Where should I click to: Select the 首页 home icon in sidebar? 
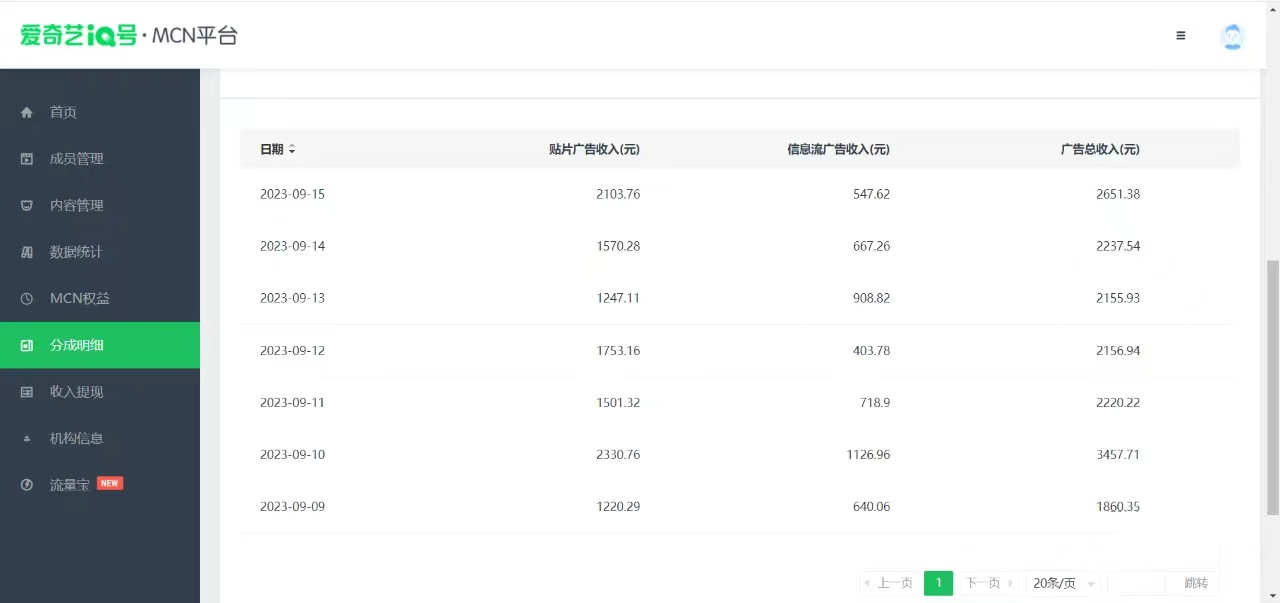tap(26, 112)
